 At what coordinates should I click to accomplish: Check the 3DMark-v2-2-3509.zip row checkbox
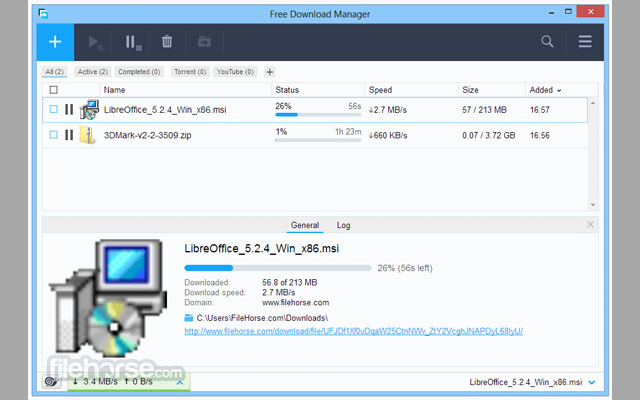tap(53, 135)
